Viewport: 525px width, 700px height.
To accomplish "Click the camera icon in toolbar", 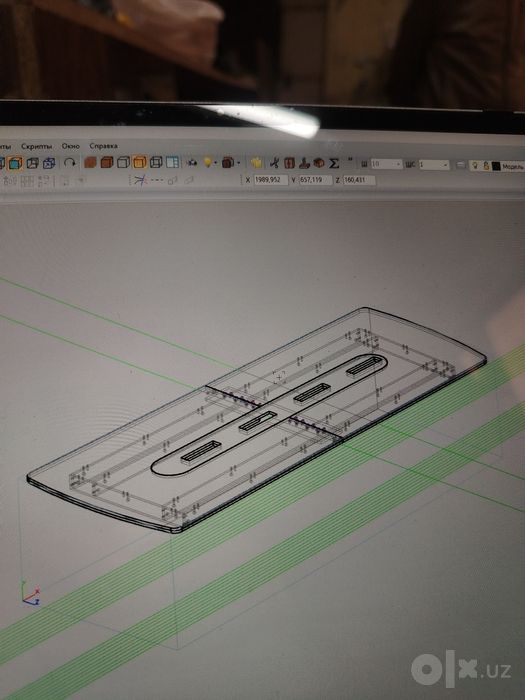I will pyautogui.click(x=192, y=162).
